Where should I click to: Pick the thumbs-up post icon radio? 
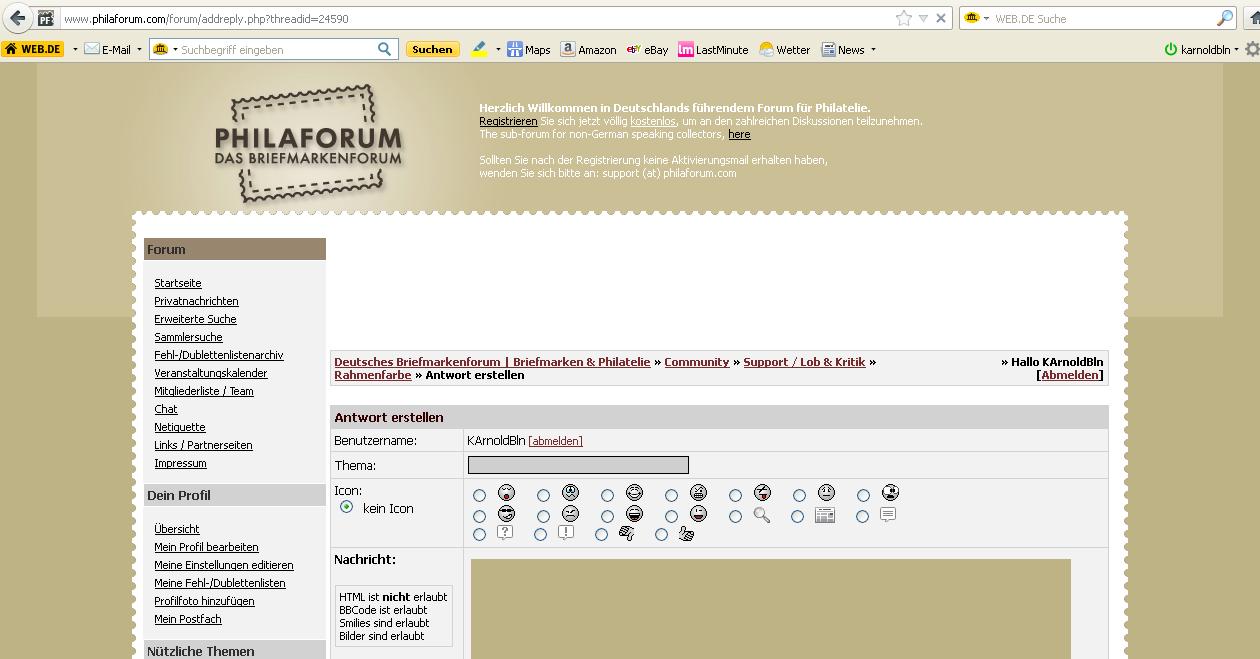(x=662, y=535)
